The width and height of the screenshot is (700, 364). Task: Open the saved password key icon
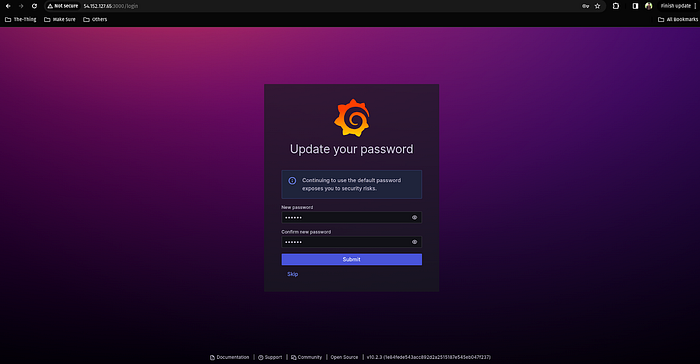(x=585, y=6)
